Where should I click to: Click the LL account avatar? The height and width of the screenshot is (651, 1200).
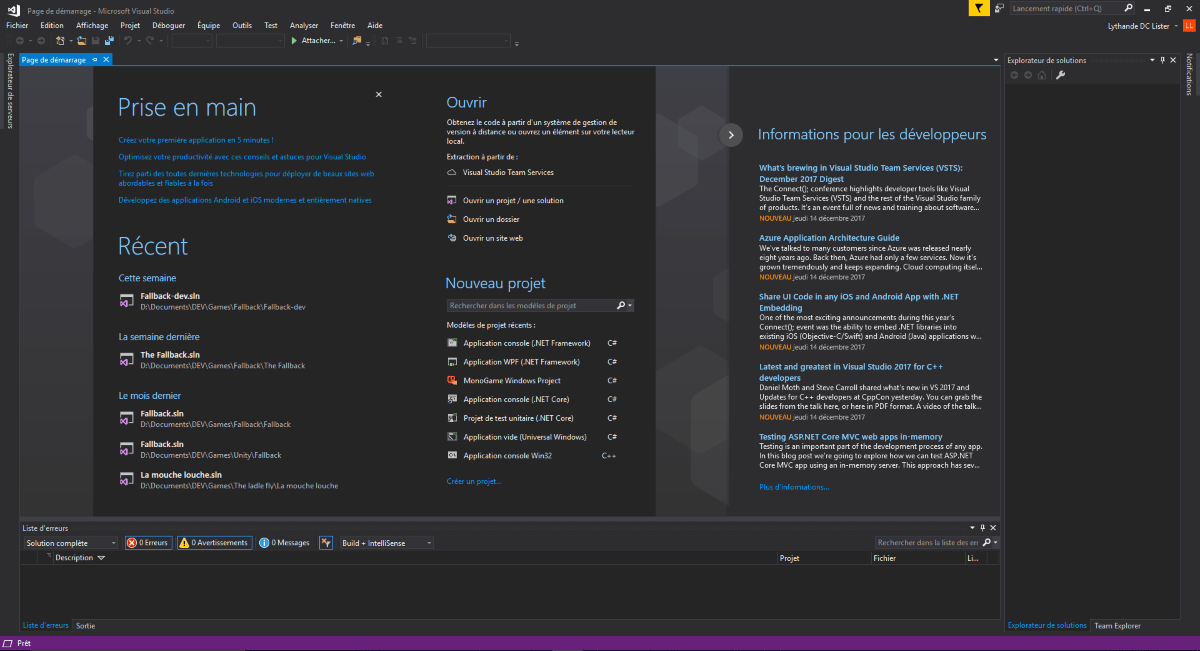click(x=1188, y=25)
